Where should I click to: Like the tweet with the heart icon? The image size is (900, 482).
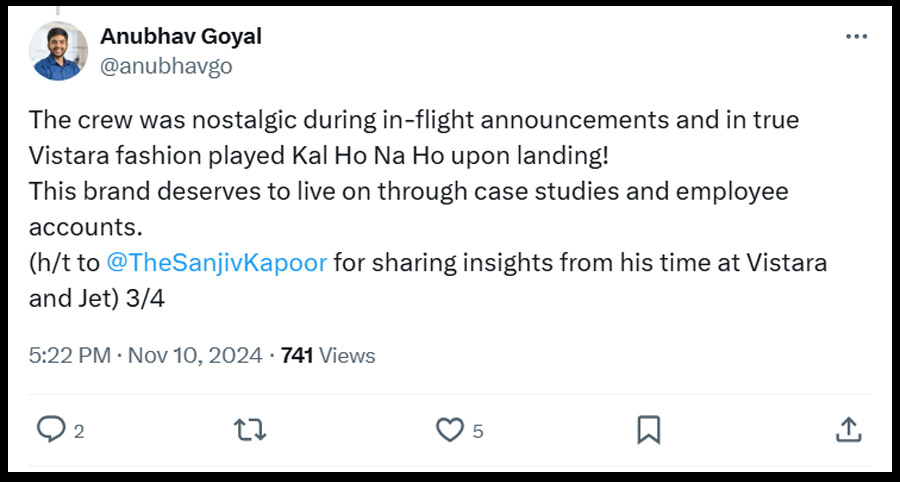click(x=450, y=429)
